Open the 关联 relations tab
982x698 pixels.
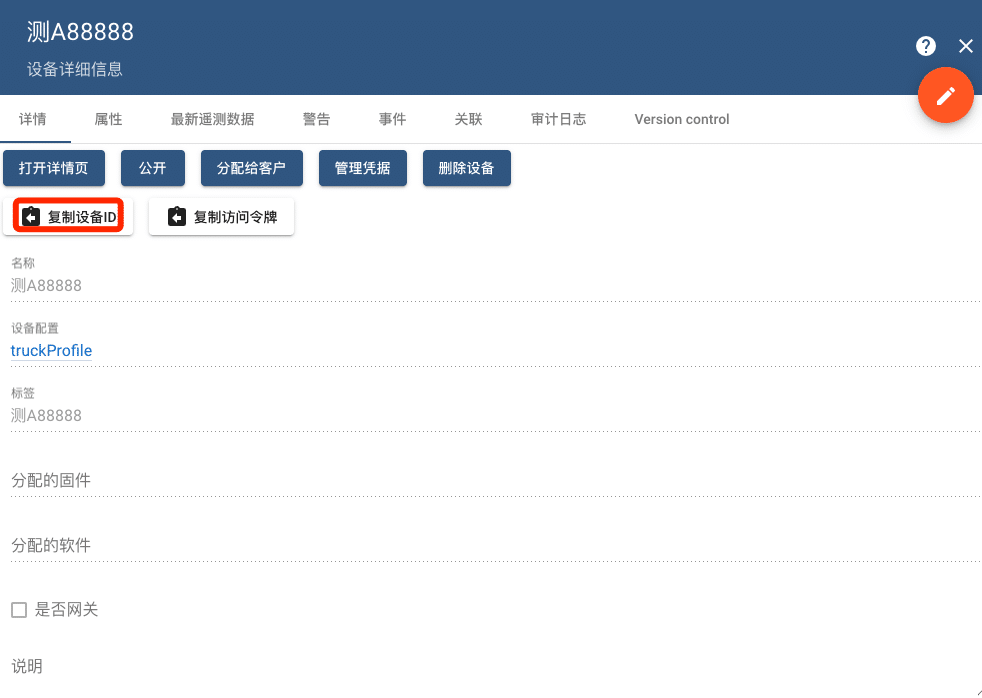pos(466,118)
